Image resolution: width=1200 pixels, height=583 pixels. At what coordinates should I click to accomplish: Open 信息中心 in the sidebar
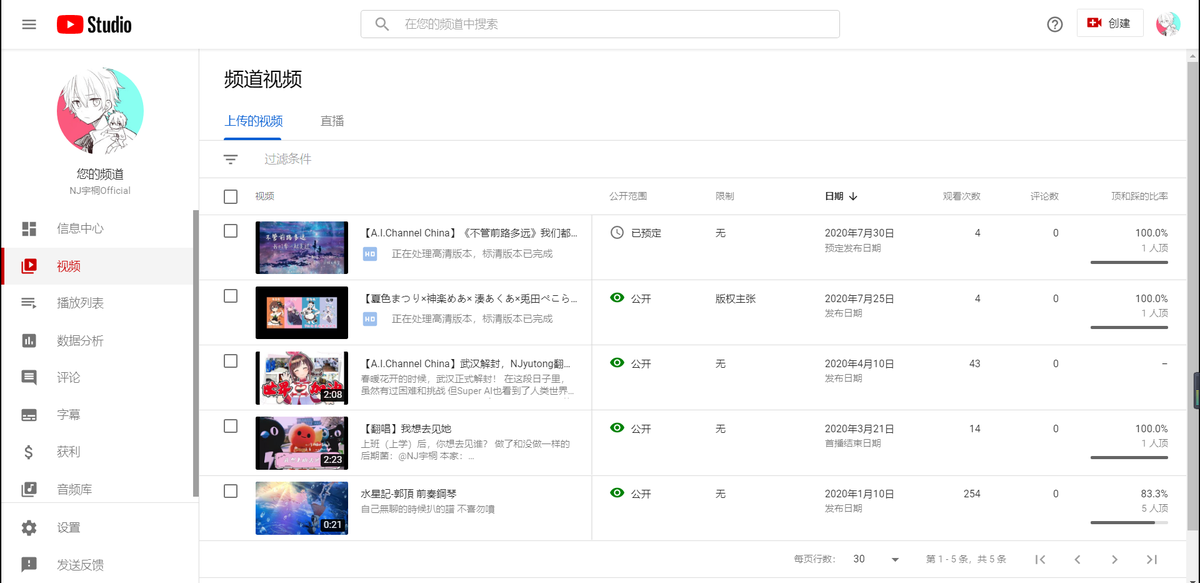pos(97,229)
